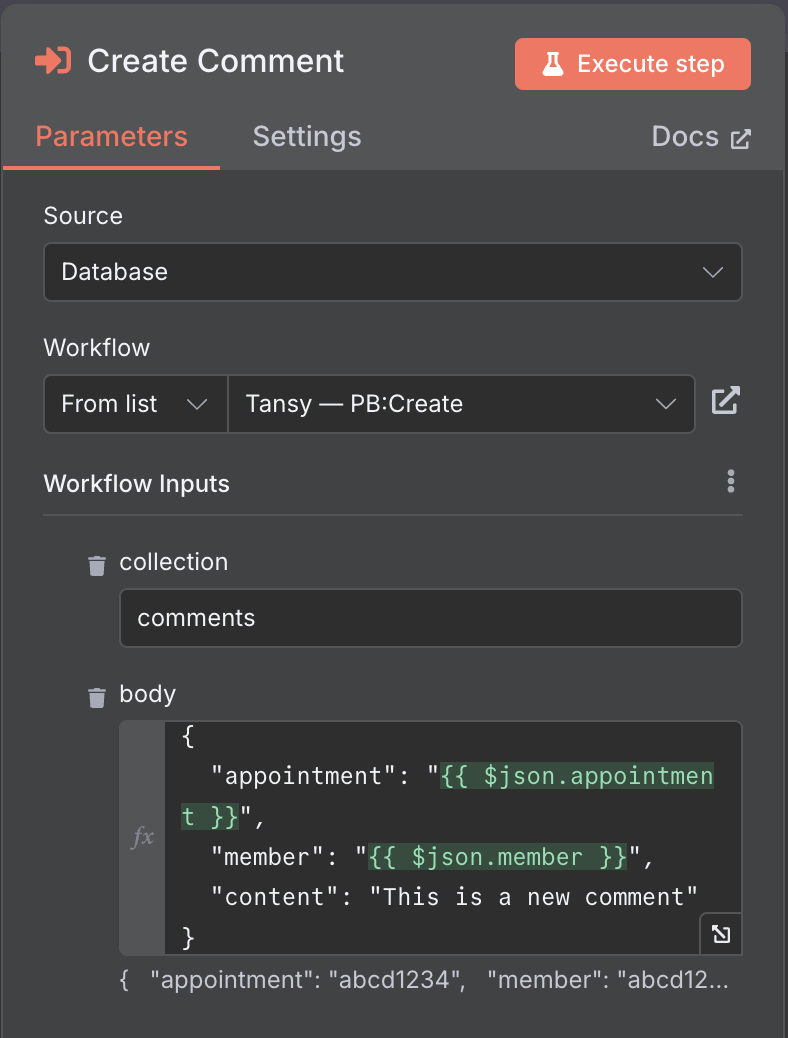The image size is (788, 1038).
Task: Click the Create Comment node icon
Action: (53, 61)
